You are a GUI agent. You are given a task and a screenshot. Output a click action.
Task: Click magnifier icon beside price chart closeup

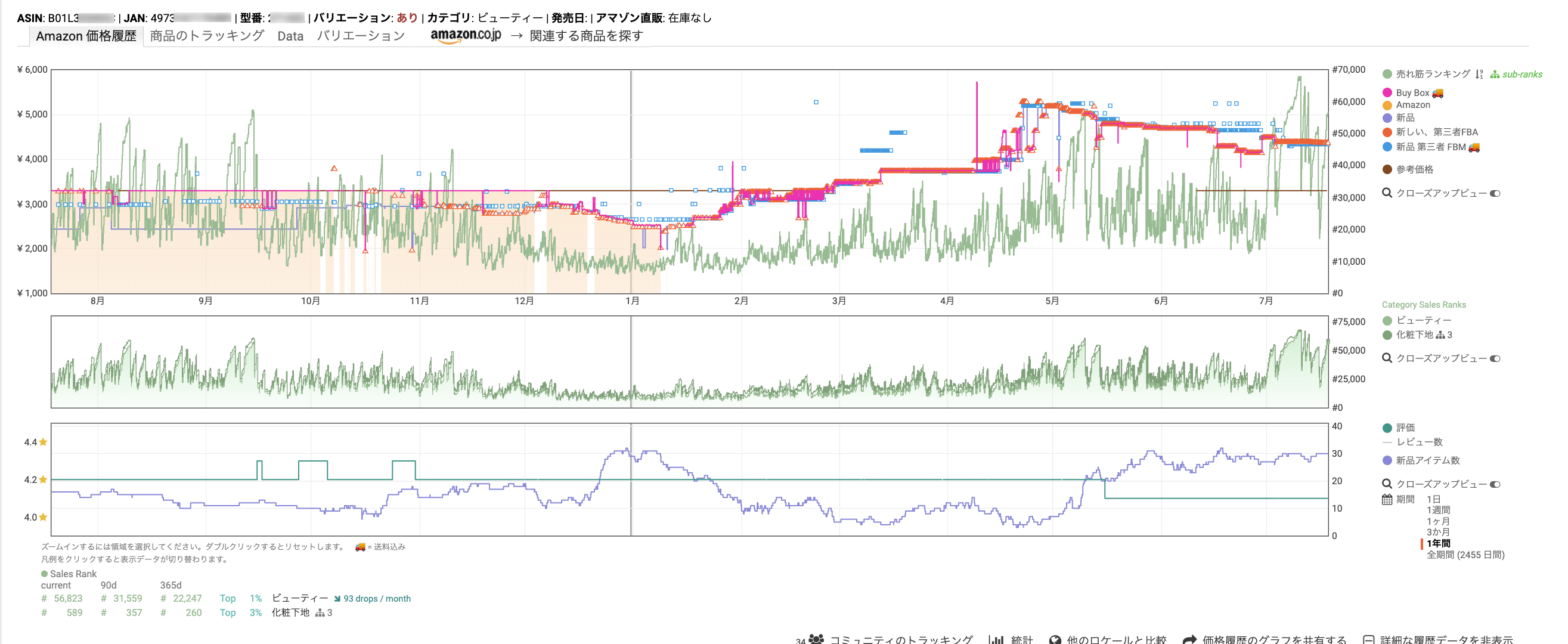click(1387, 193)
